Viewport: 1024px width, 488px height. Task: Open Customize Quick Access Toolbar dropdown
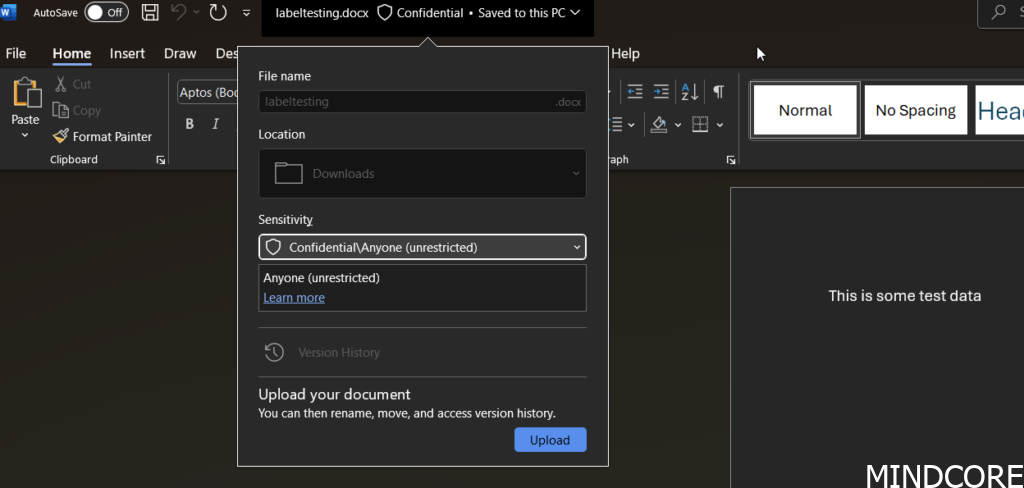click(x=247, y=13)
